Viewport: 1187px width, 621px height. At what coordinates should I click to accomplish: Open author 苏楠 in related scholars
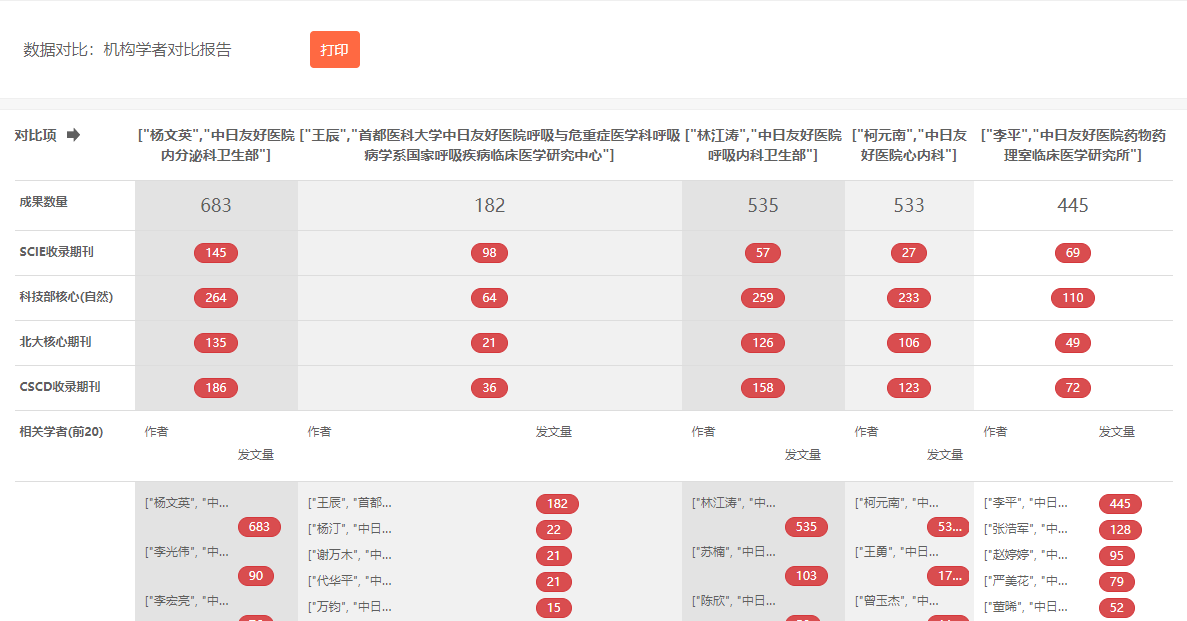(734, 551)
